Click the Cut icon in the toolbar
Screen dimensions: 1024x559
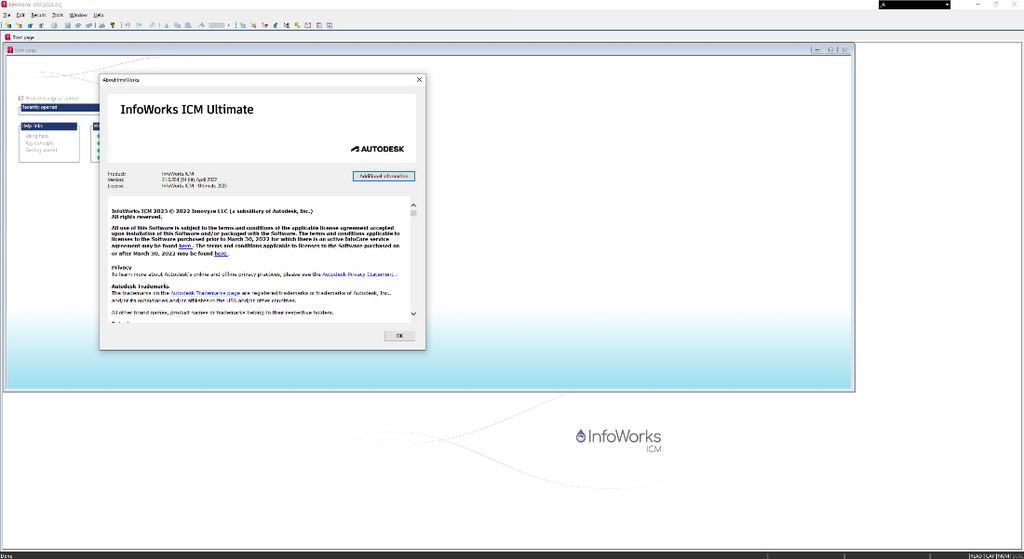coord(167,25)
